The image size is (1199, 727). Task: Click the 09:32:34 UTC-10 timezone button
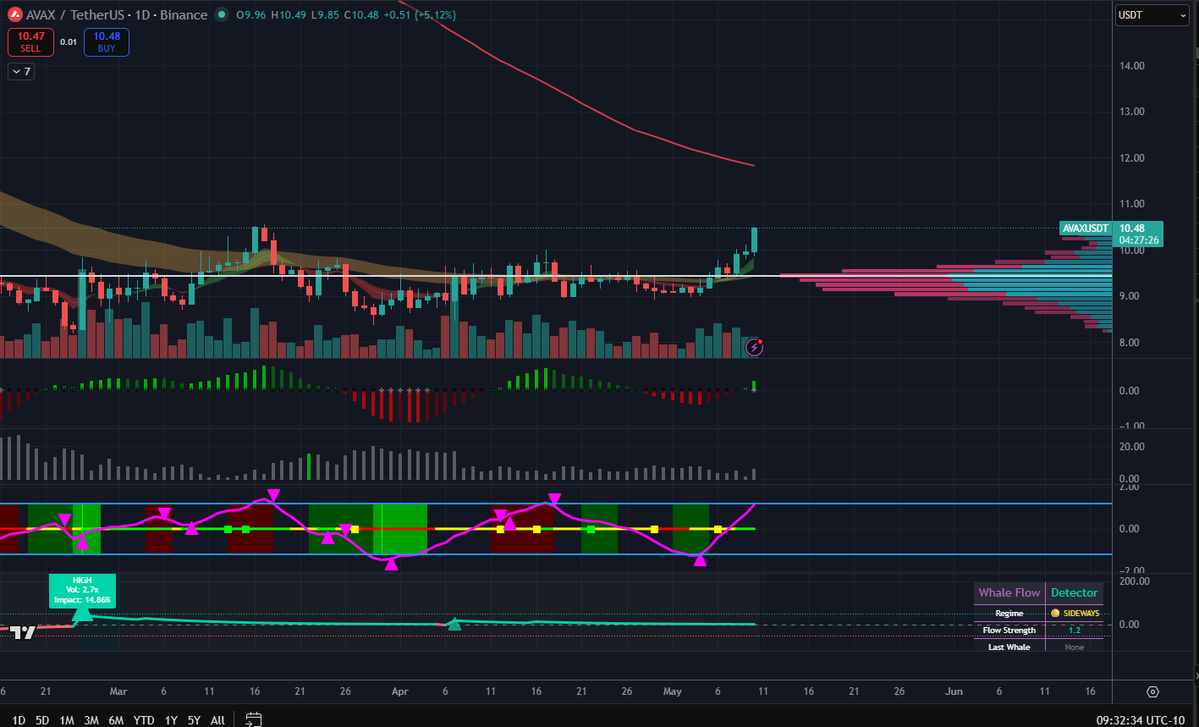pos(1140,720)
